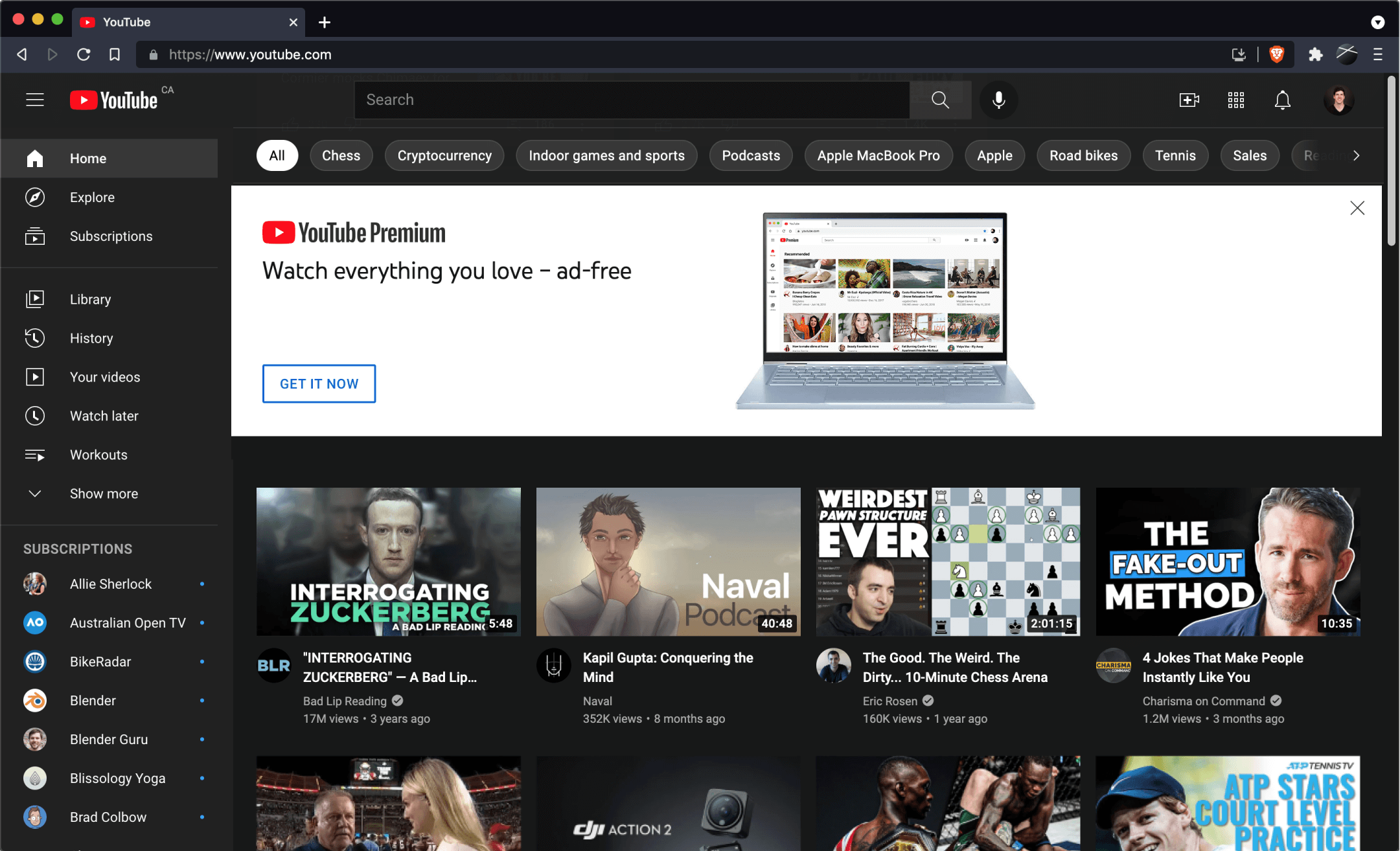The height and width of the screenshot is (851, 1400).
Task: Open the browser extensions puzzle icon
Action: click(1315, 54)
